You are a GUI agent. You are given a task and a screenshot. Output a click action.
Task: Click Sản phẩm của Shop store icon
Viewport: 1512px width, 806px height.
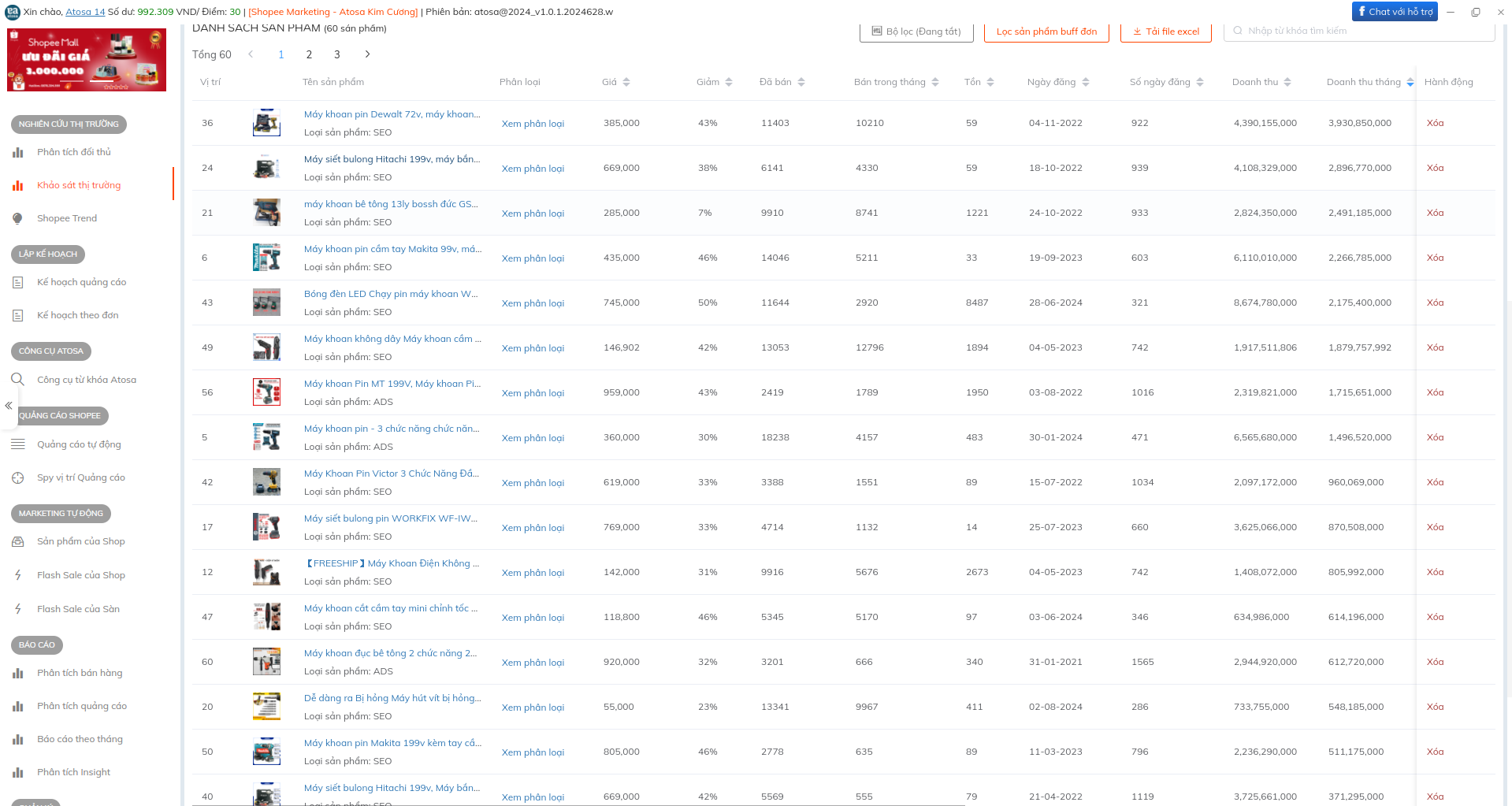coord(17,541)
